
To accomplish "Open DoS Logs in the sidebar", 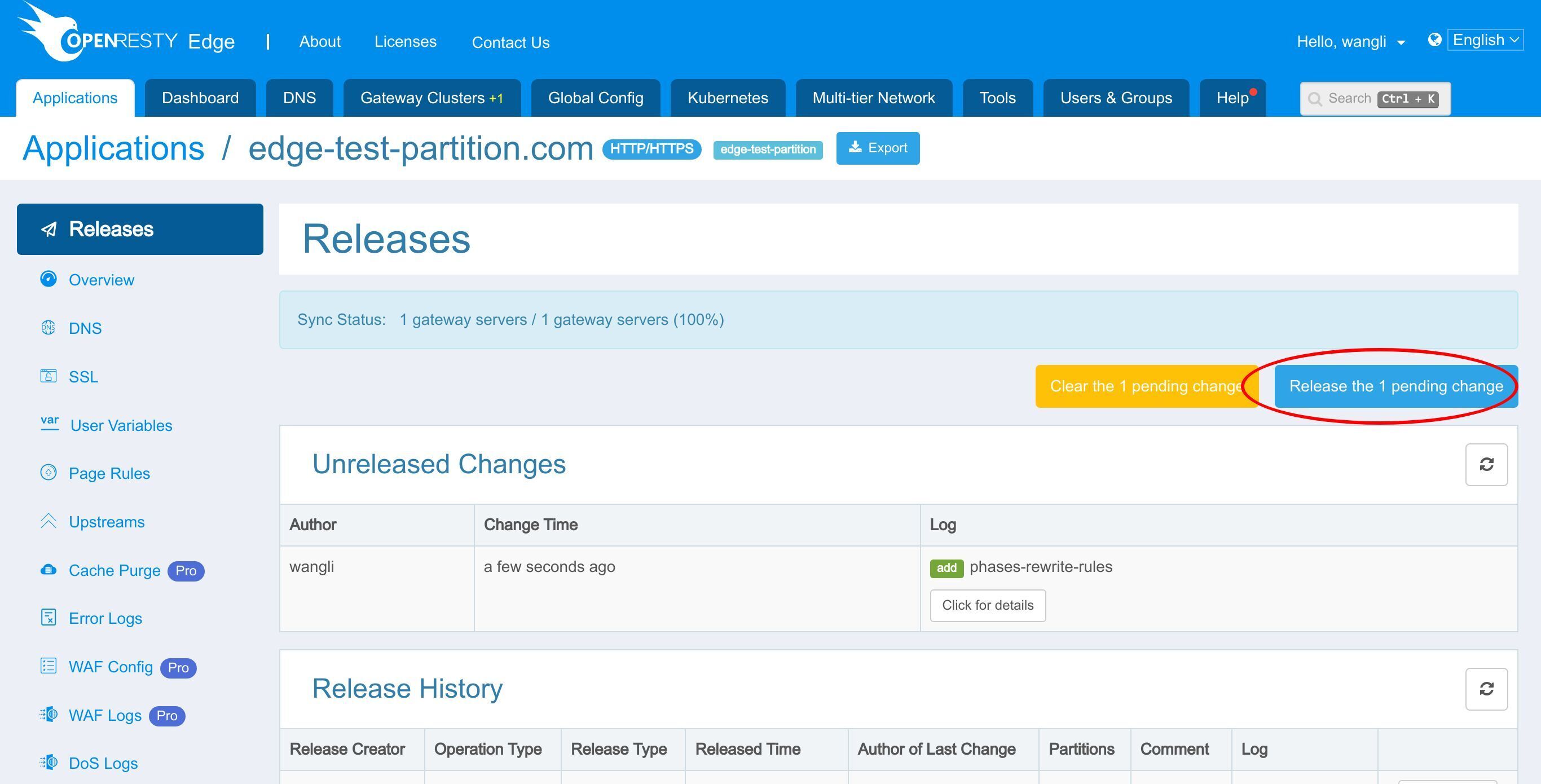I will click(103, 763).
